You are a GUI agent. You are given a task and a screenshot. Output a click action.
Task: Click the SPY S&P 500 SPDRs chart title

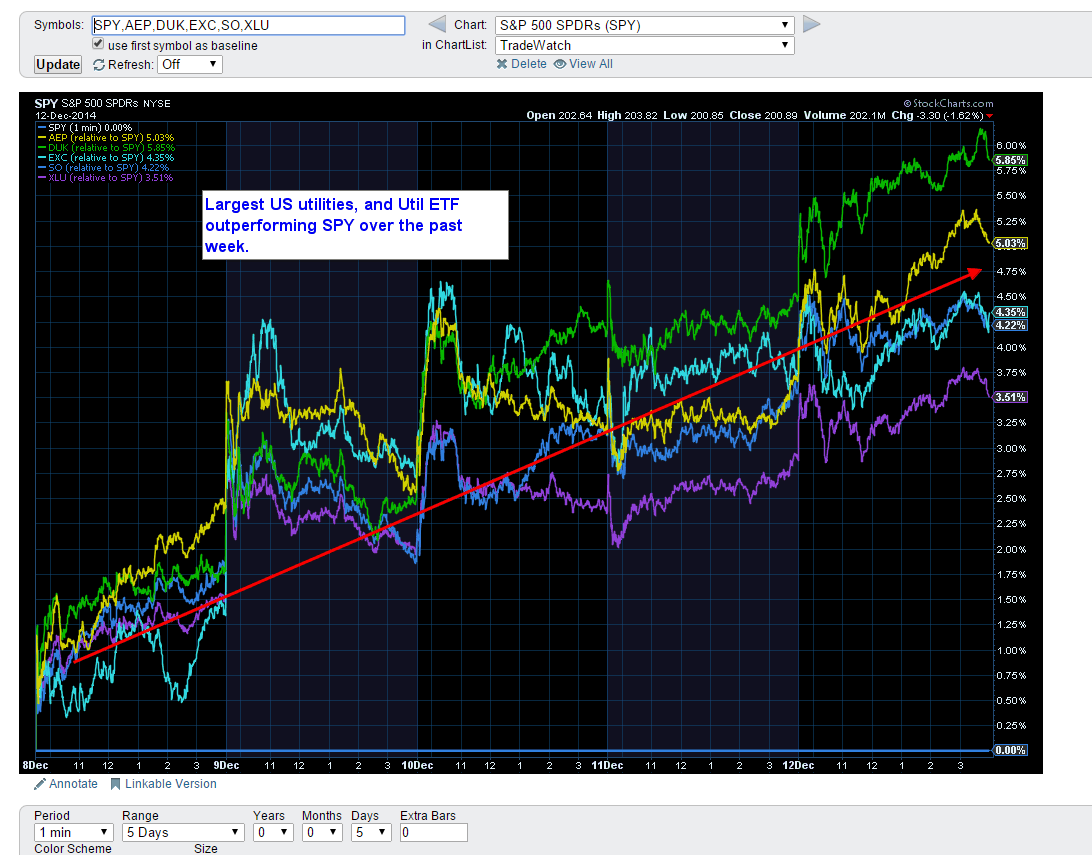click(x=102, y=104)
